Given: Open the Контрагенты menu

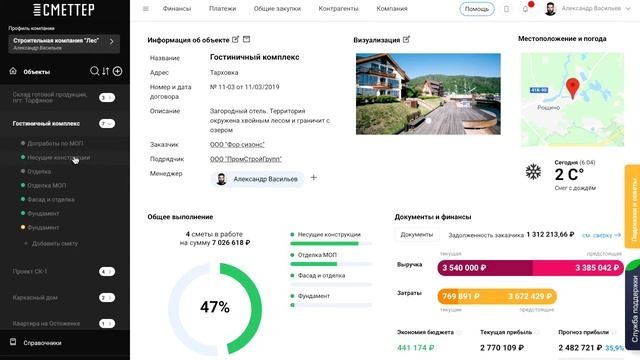Looking at the screenshot, I should 338,9.
